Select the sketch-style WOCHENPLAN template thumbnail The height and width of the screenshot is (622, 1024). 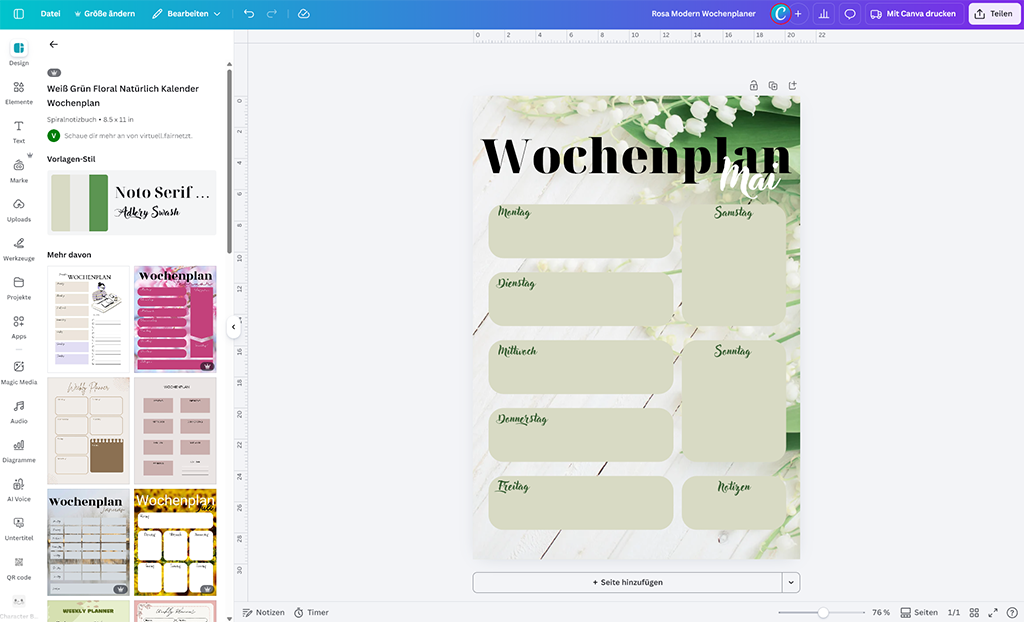point(88,319)
